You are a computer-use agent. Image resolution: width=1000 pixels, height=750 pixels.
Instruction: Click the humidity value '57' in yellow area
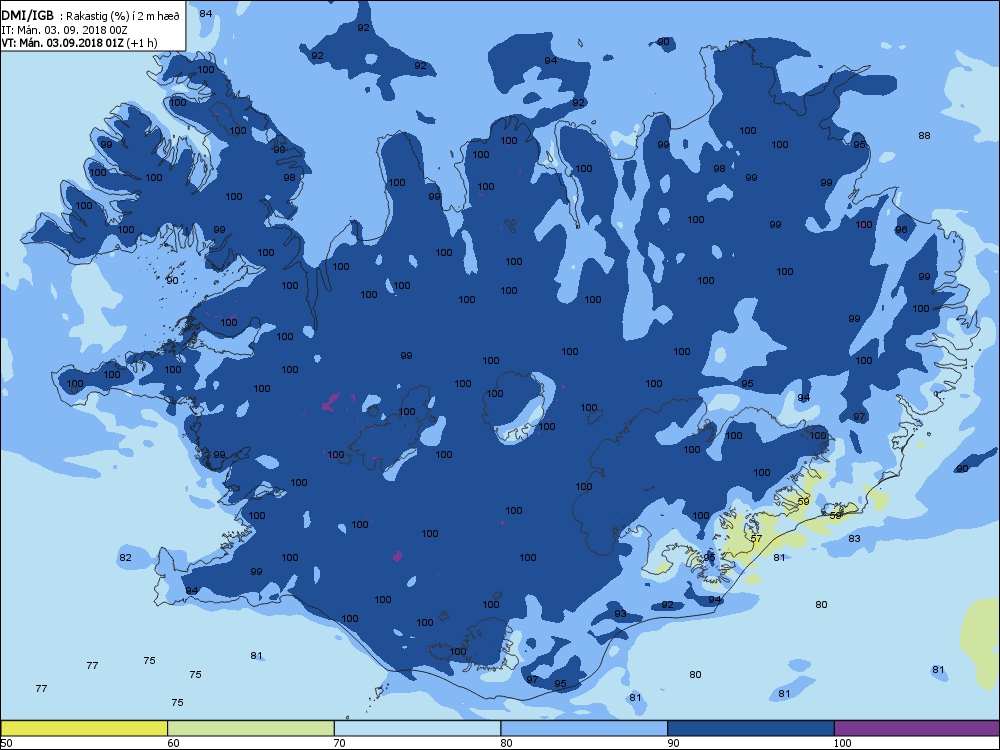(756, 538)
